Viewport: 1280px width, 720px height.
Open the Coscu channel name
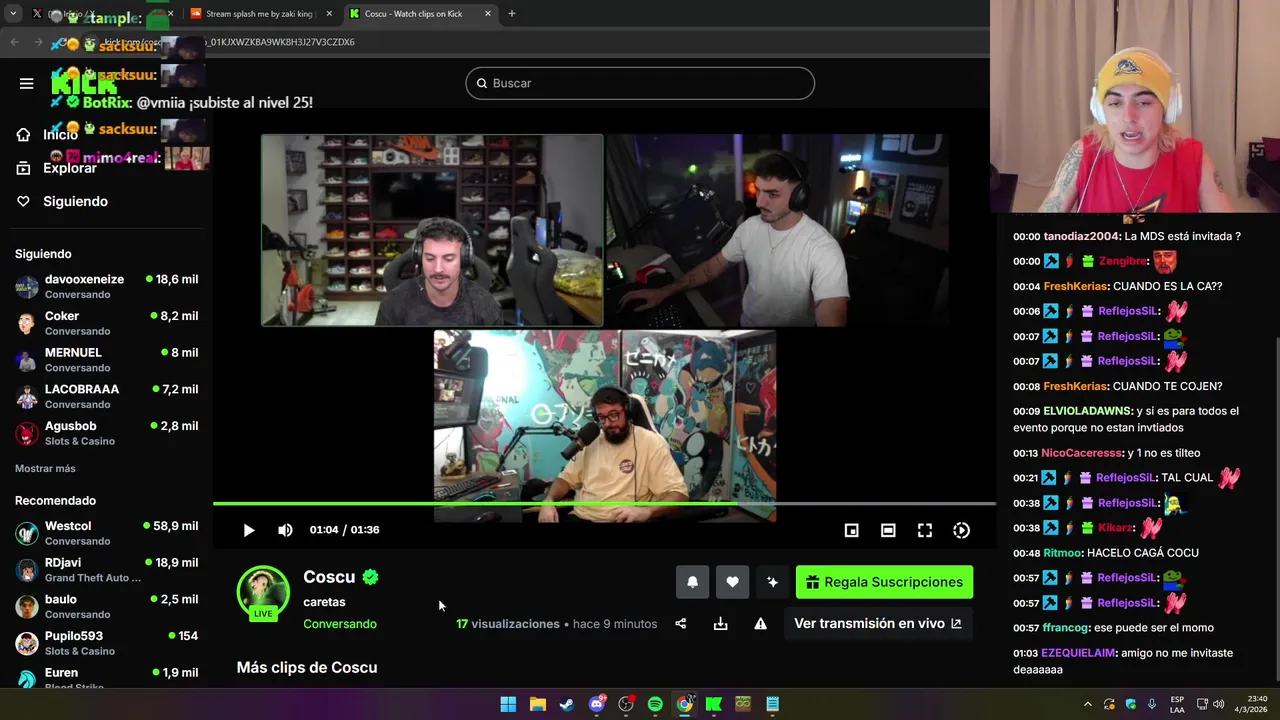(329, 577)
